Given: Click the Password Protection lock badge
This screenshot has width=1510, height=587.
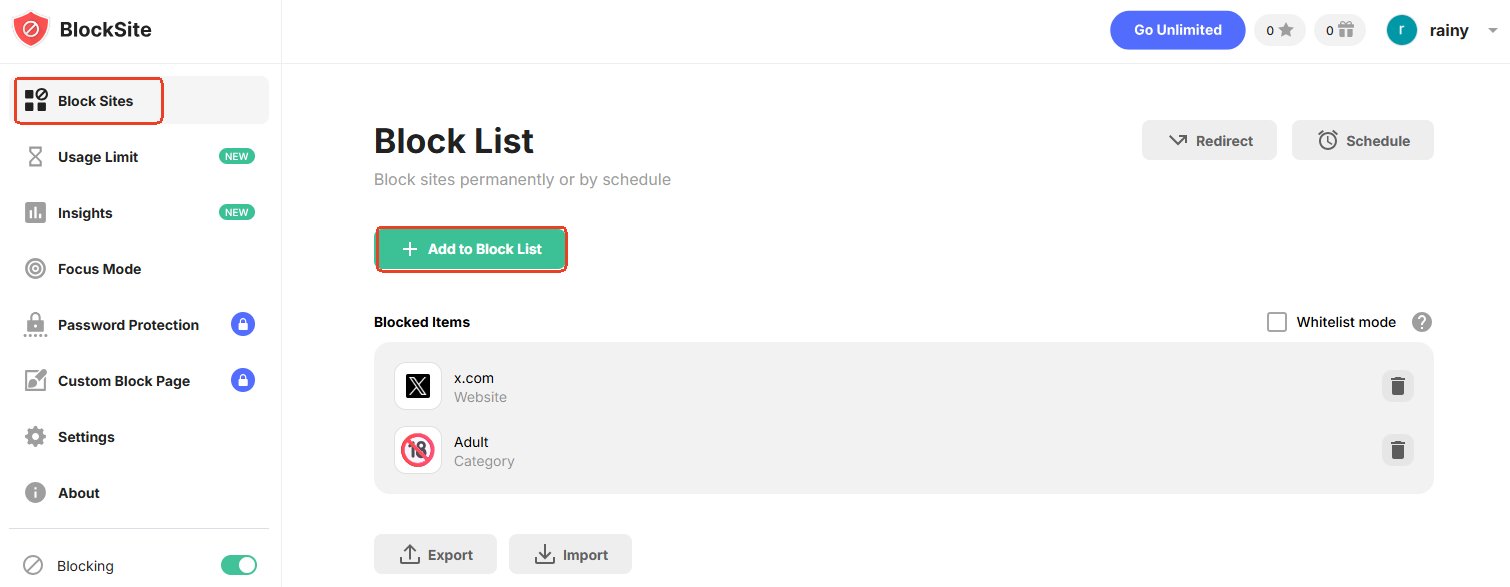Looking at the screenshot, I should [x=243, y=324].
